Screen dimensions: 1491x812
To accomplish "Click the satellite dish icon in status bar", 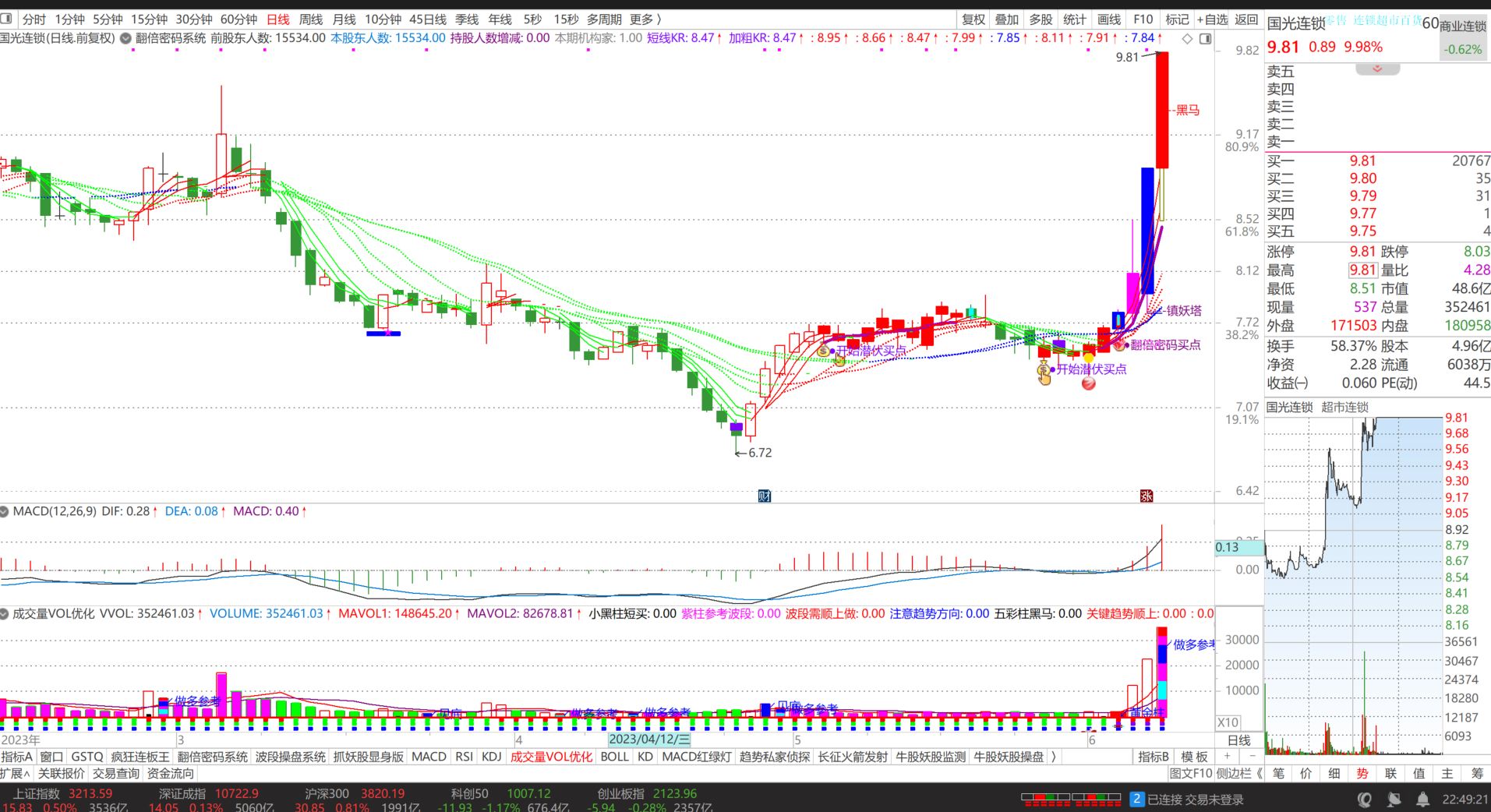I will 1394,800.
